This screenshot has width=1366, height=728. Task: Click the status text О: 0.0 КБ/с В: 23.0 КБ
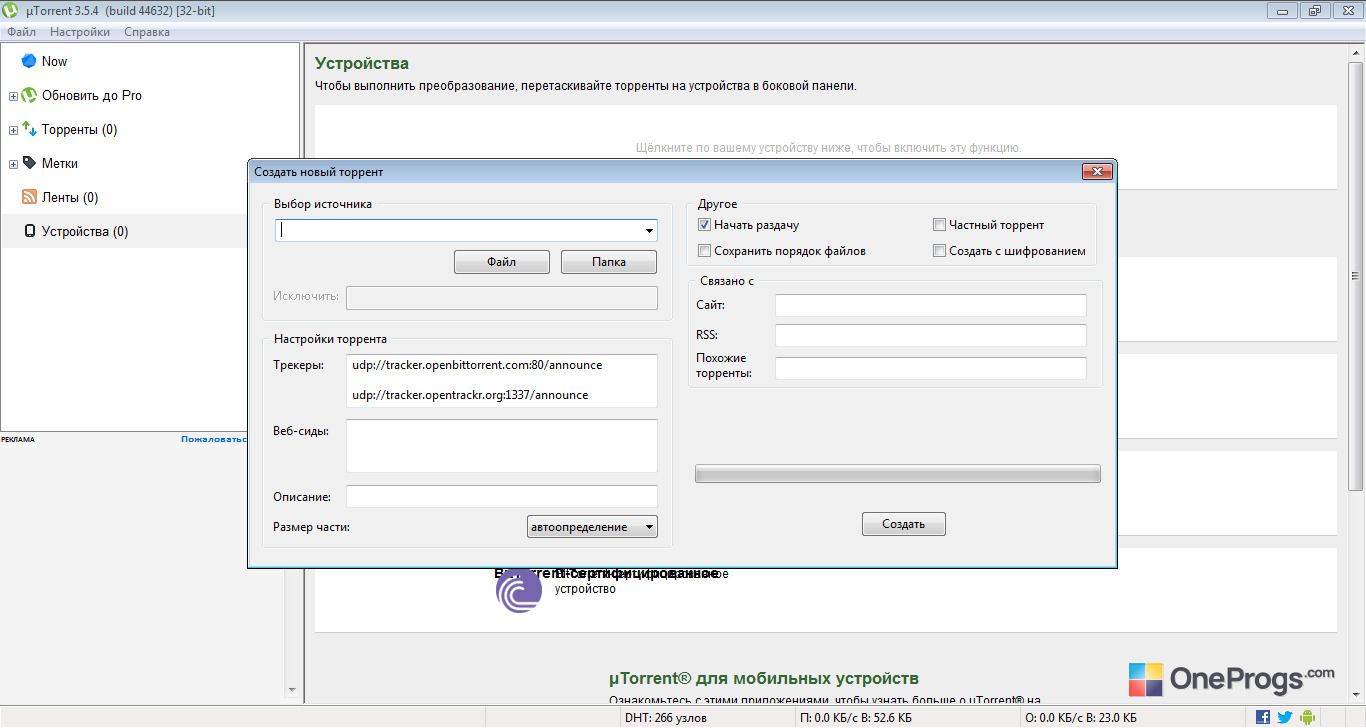coord(1081,718)
